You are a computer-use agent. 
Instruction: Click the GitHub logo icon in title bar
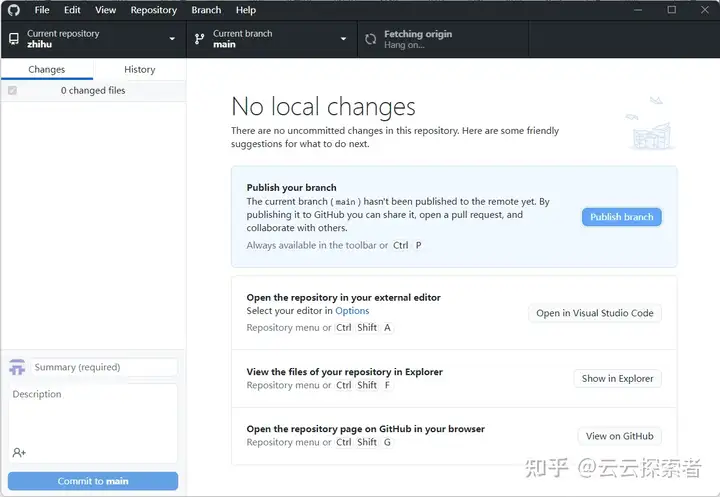14,10
